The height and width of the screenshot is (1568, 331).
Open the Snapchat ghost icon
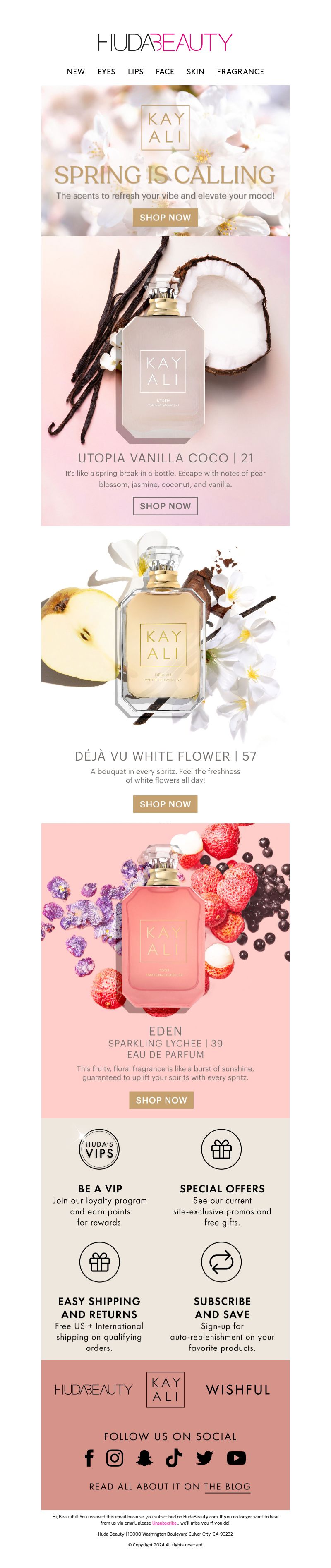[x=144, y=1457]
